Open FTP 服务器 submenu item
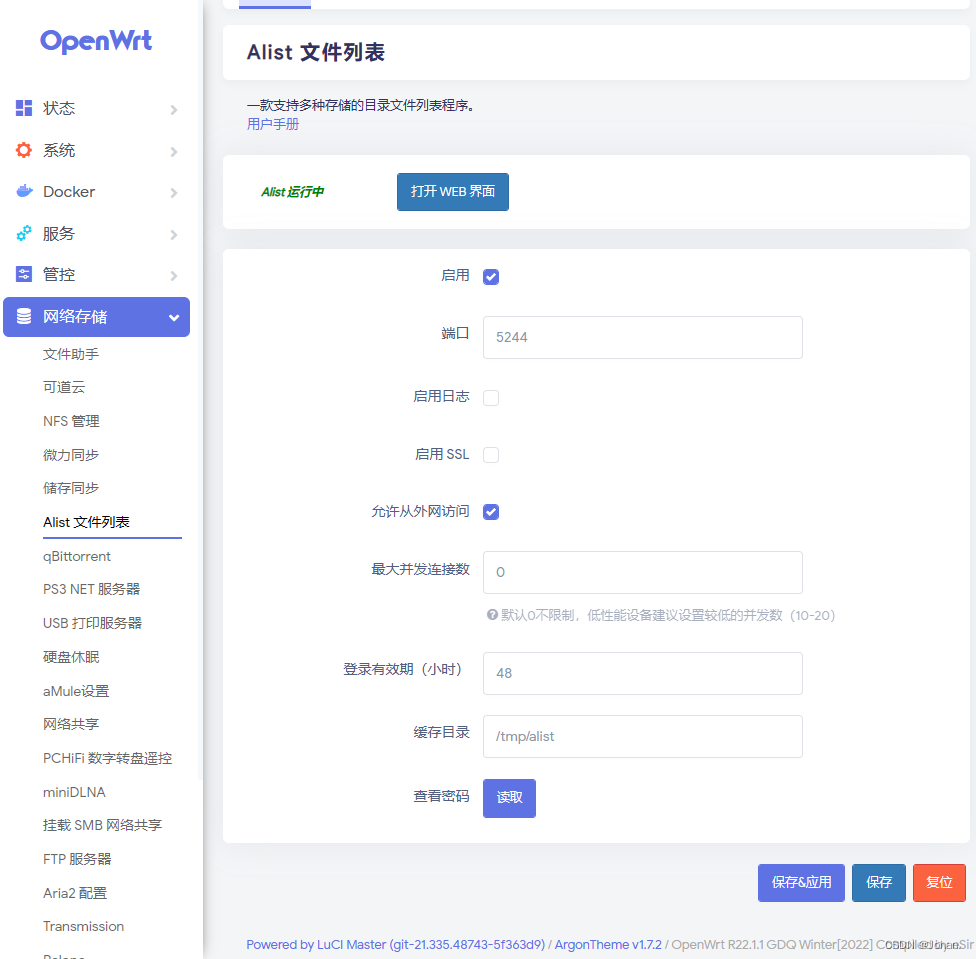The image size is (976, 959). pyautogui.click(x=77, y=859)
